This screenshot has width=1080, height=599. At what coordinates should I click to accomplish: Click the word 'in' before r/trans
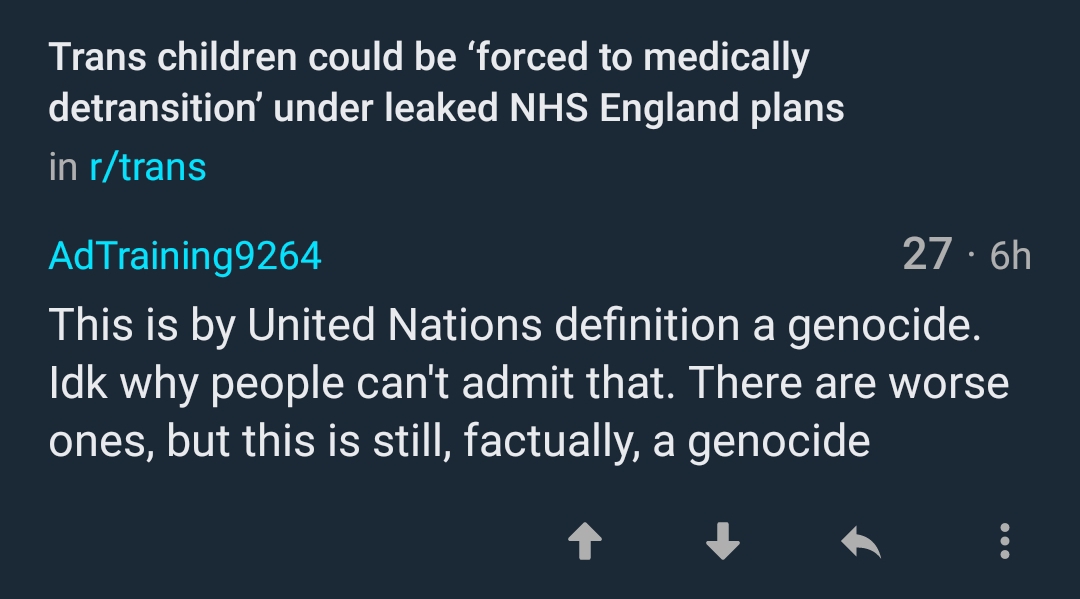(x=62, y=167)
